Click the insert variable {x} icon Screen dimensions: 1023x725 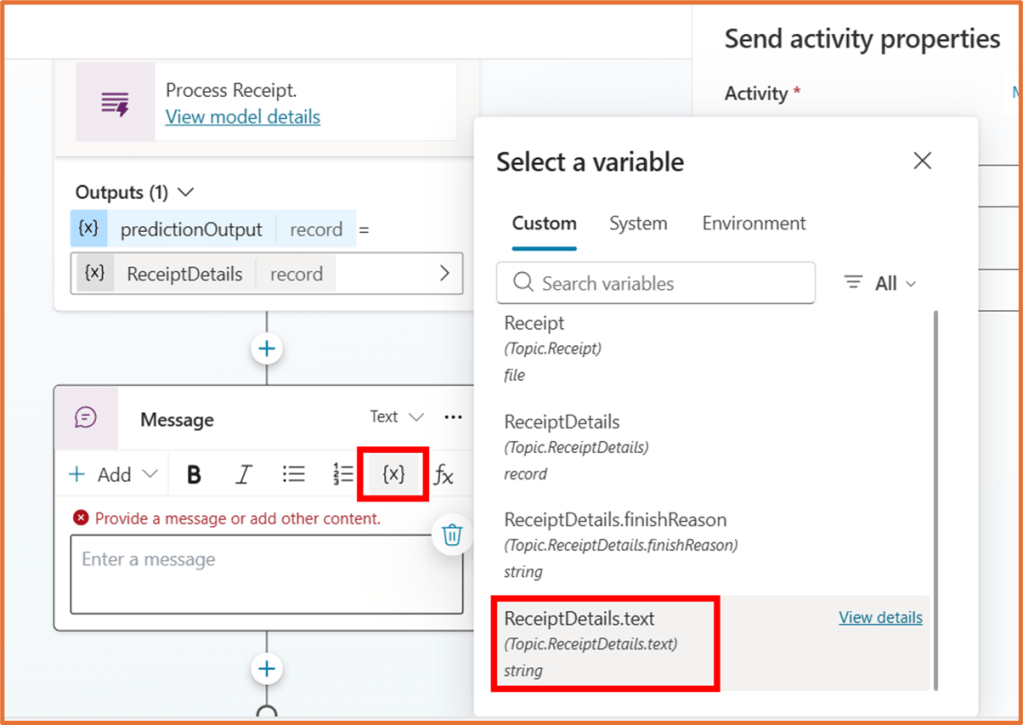click(x=394, y=474)
